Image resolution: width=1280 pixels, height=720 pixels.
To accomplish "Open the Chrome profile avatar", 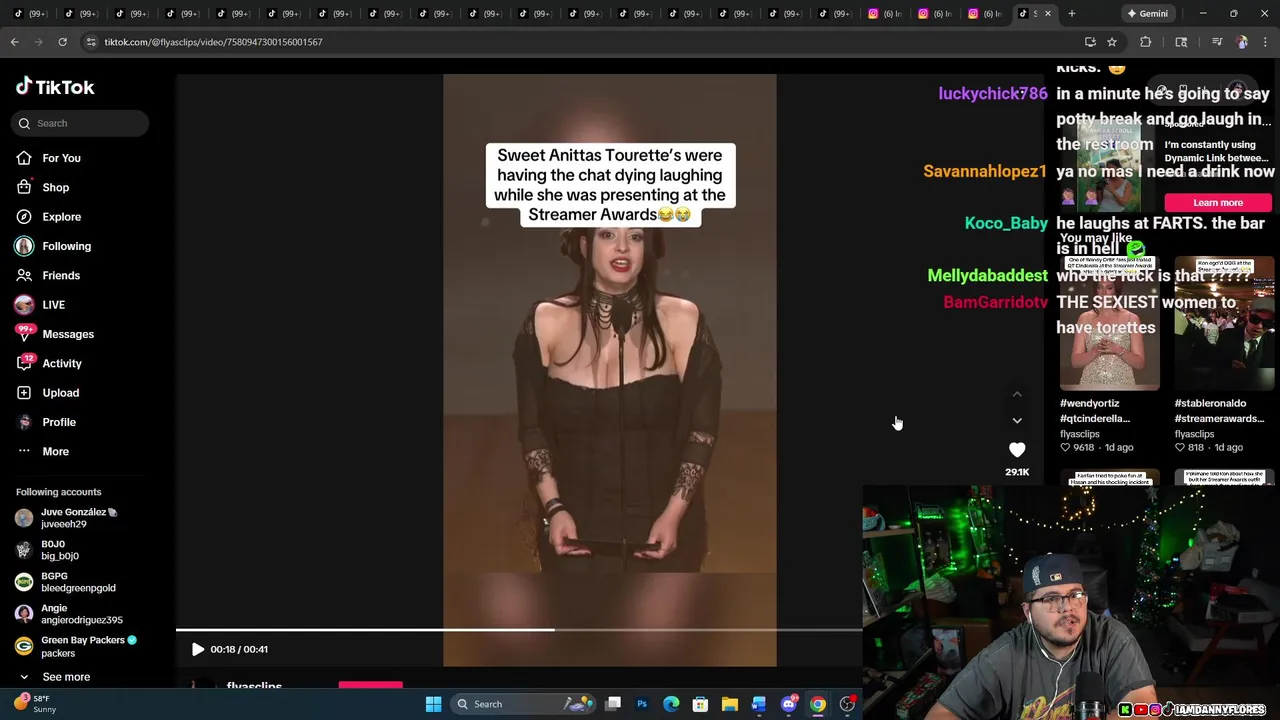I will (1242, 42).
